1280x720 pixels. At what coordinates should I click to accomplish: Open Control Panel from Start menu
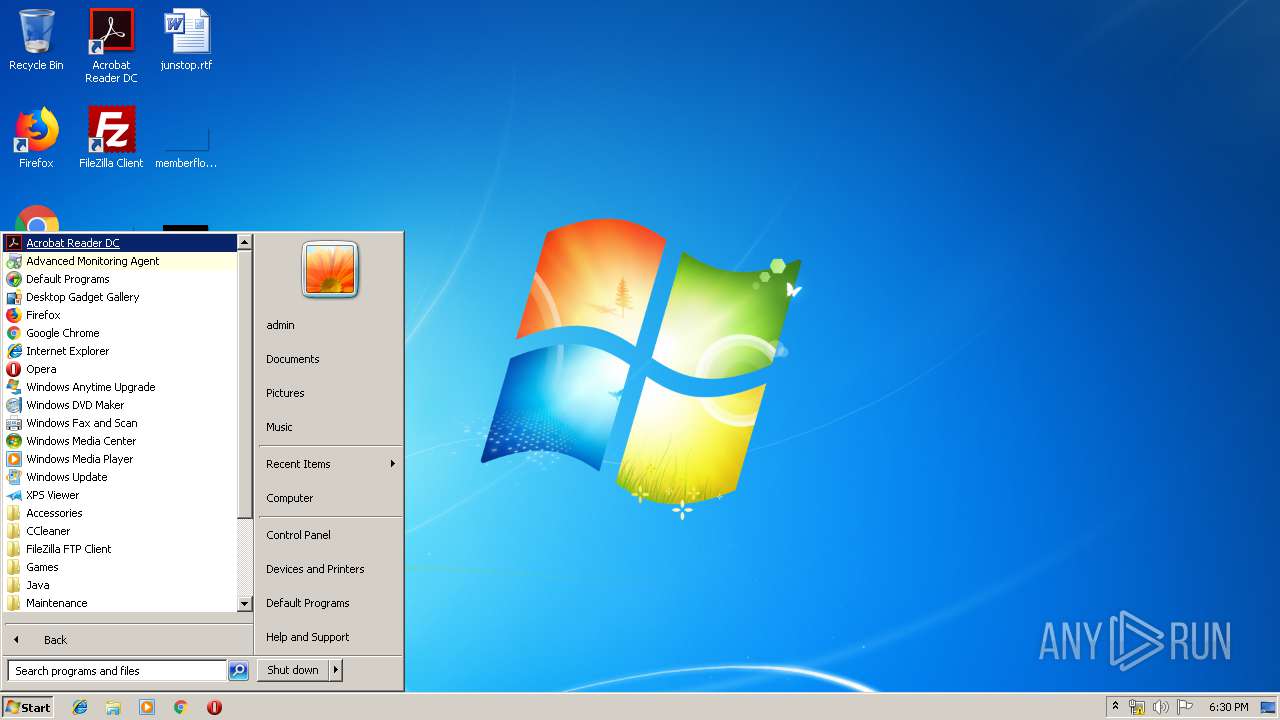(x=330, y=535)
